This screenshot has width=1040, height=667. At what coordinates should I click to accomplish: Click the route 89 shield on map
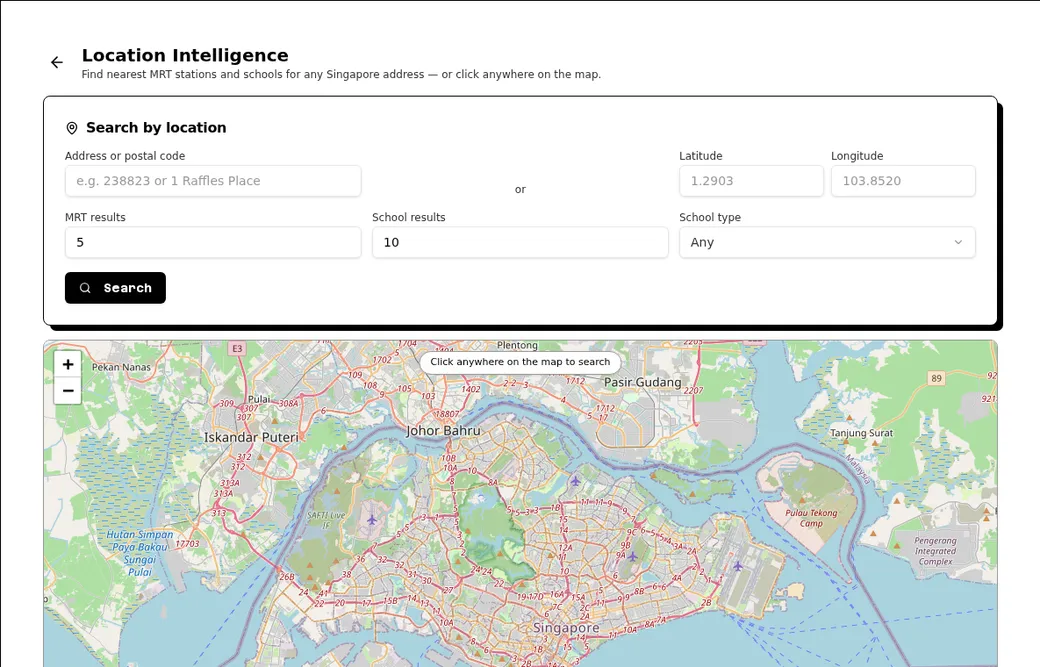[x=936, y=379]
